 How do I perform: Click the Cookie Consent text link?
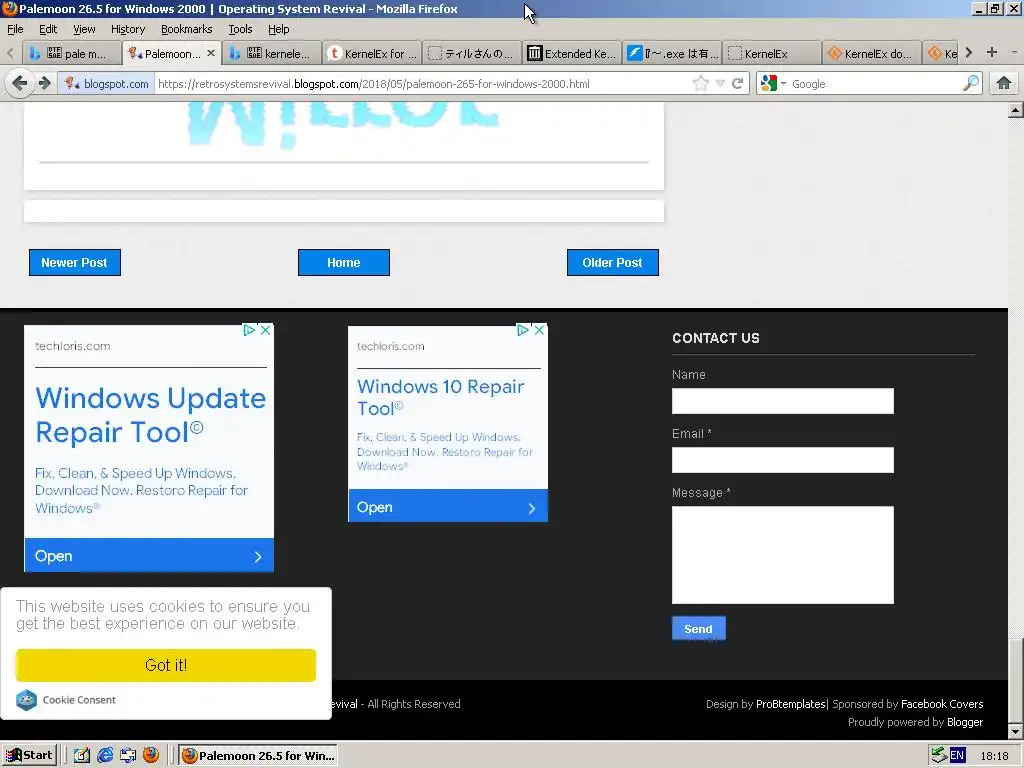(79, 700)
